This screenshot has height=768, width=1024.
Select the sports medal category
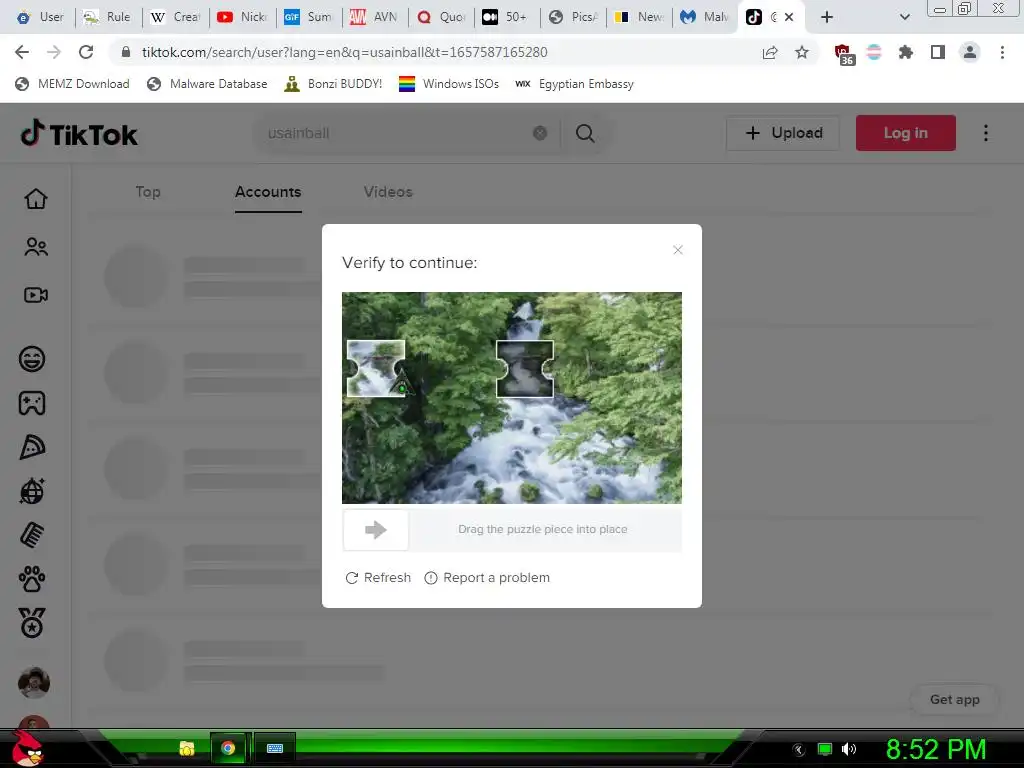(32, 622)
